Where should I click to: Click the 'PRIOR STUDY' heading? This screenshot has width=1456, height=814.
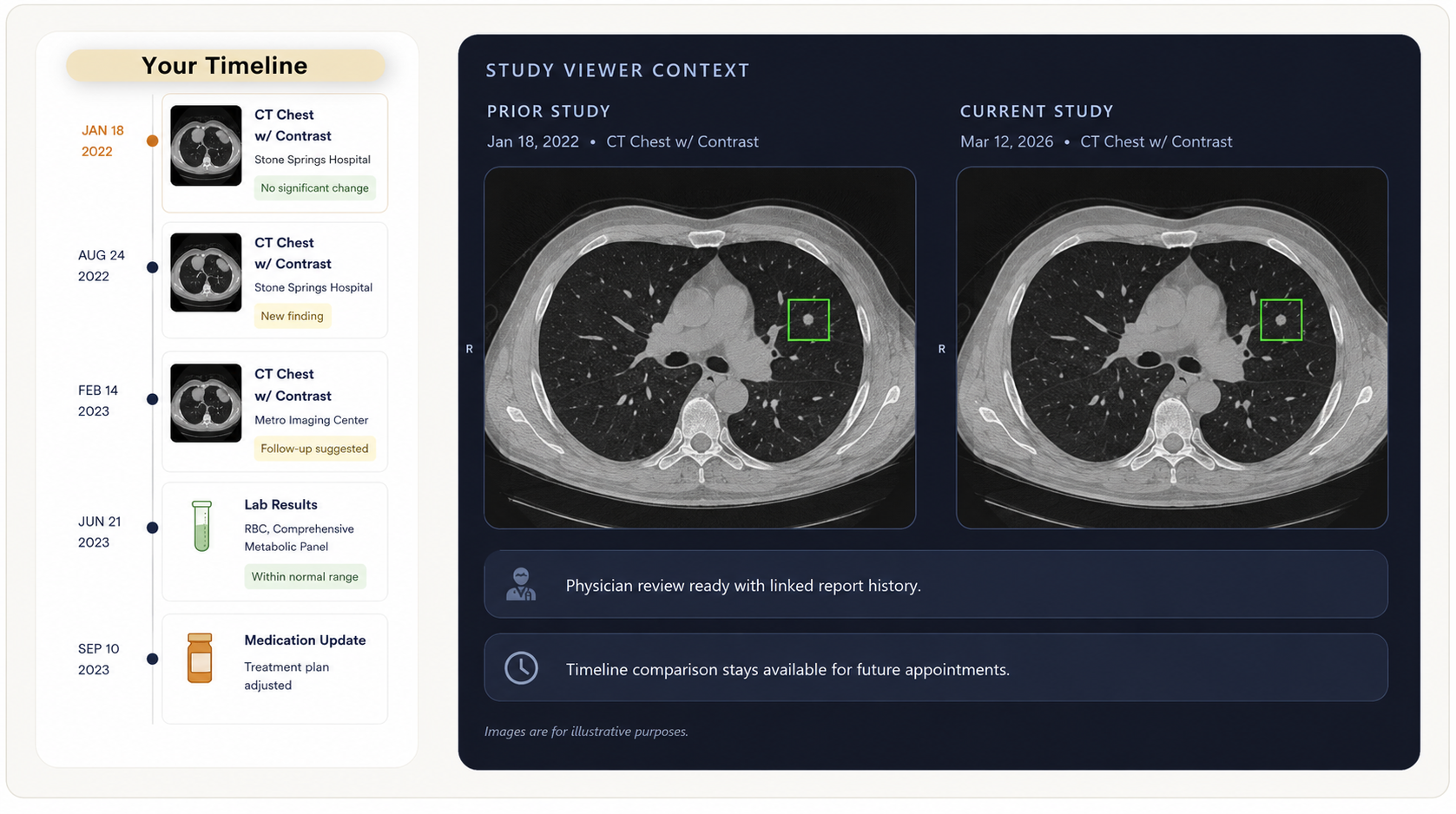(549, 111)
